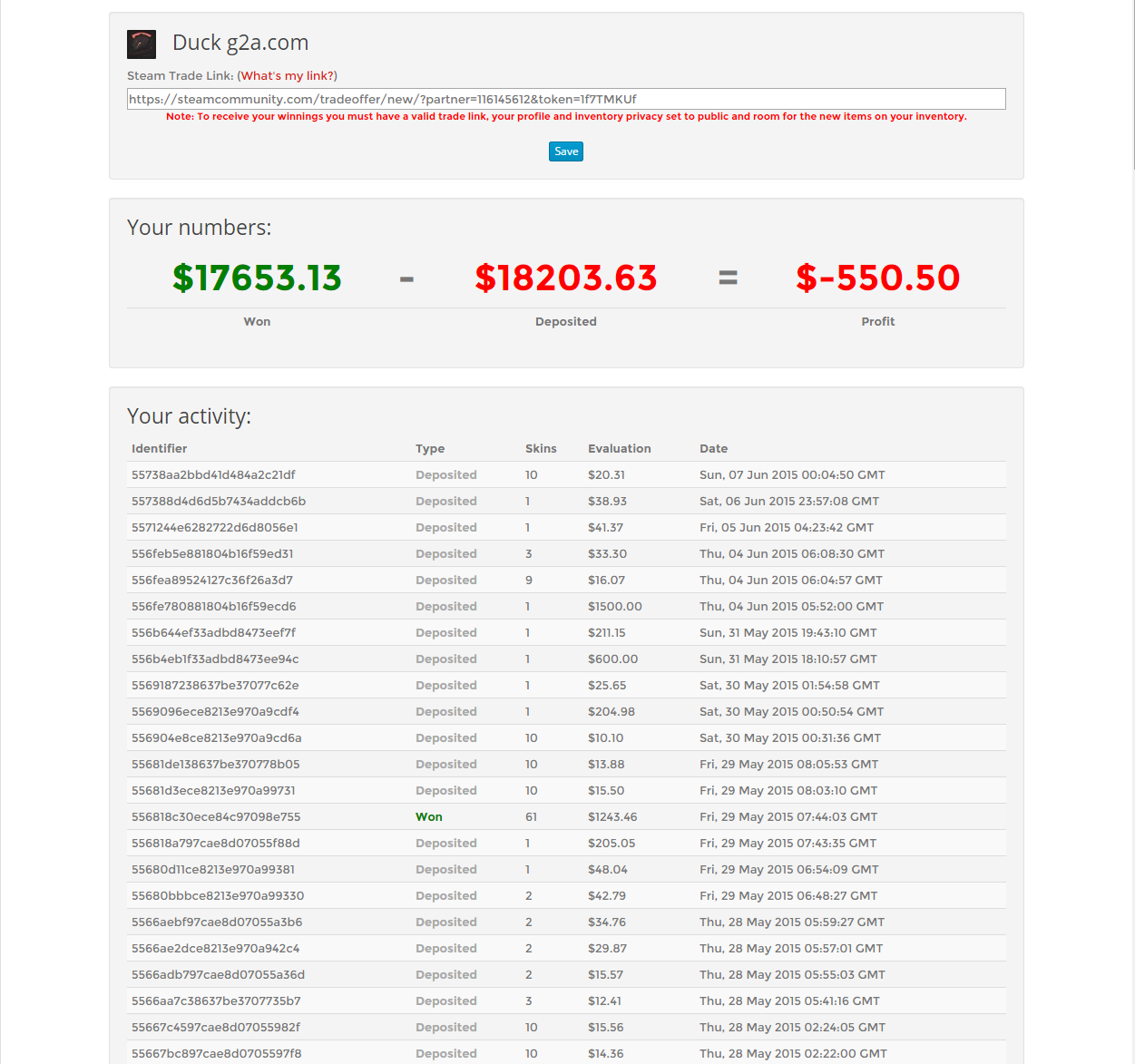This screenshot has width=1135, height=1064.
Task: Select the $17653.13 Won total
Action: [x=257, y=278]
